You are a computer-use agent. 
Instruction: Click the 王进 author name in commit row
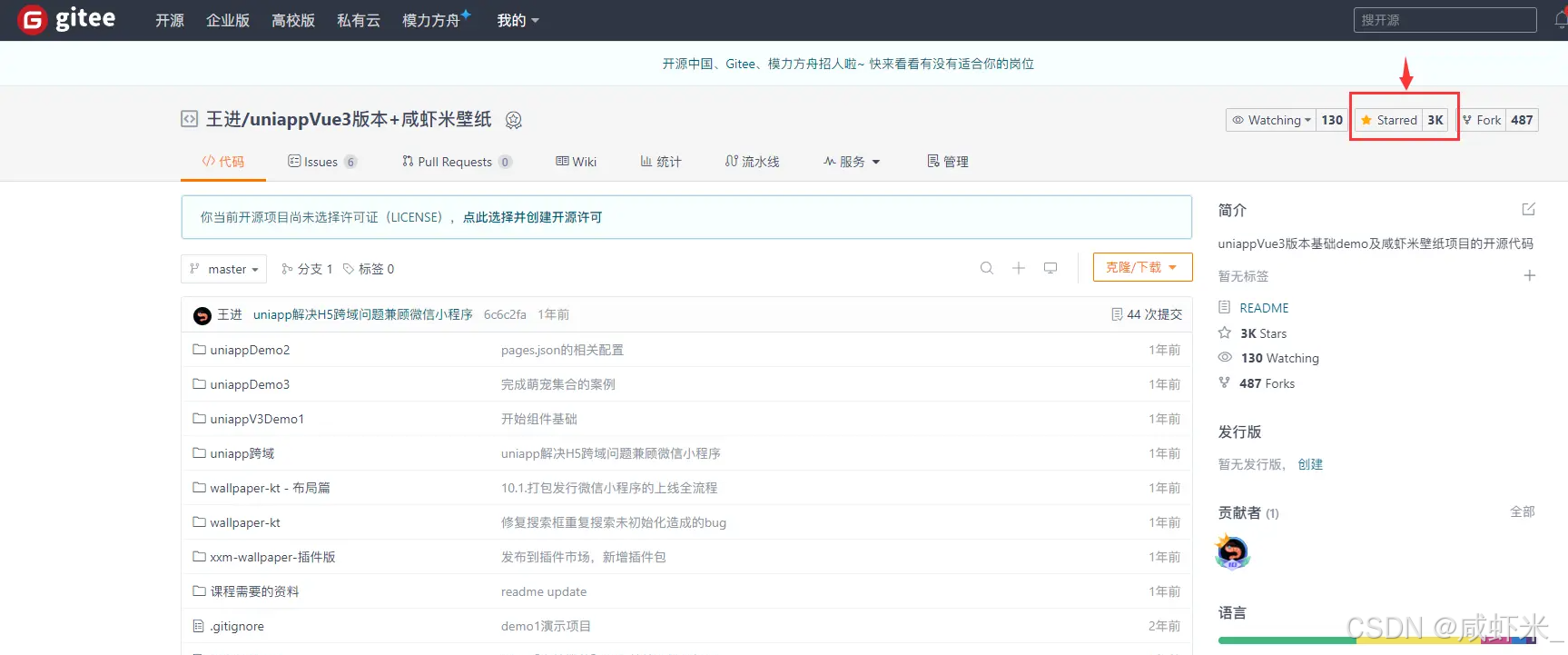pyautogui.click(x=230, y=314)
